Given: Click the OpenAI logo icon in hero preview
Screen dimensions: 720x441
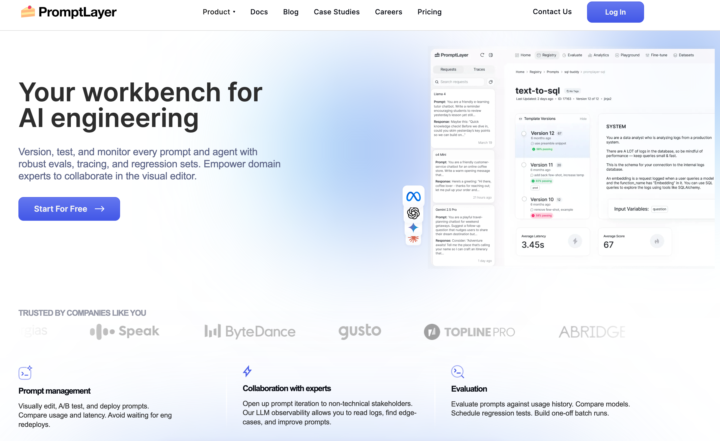Looking at the screenshot, I should [413, 213].
